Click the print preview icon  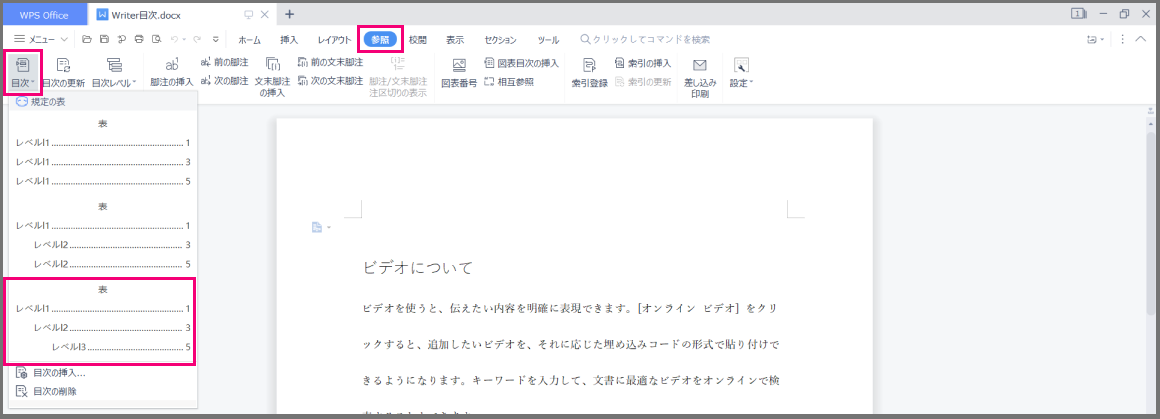click(156, 39)
